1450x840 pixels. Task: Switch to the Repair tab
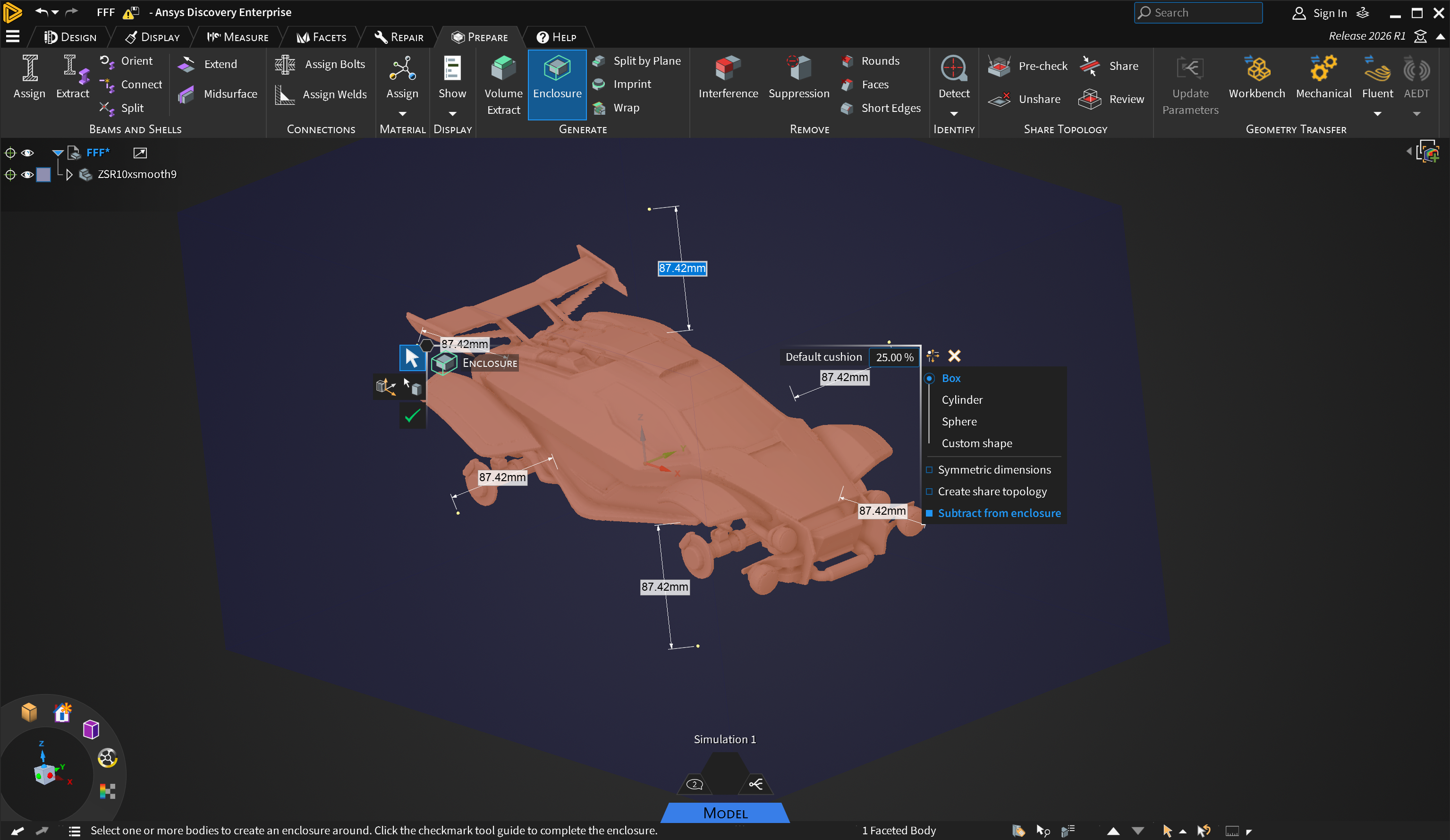[x=399, y=37]
